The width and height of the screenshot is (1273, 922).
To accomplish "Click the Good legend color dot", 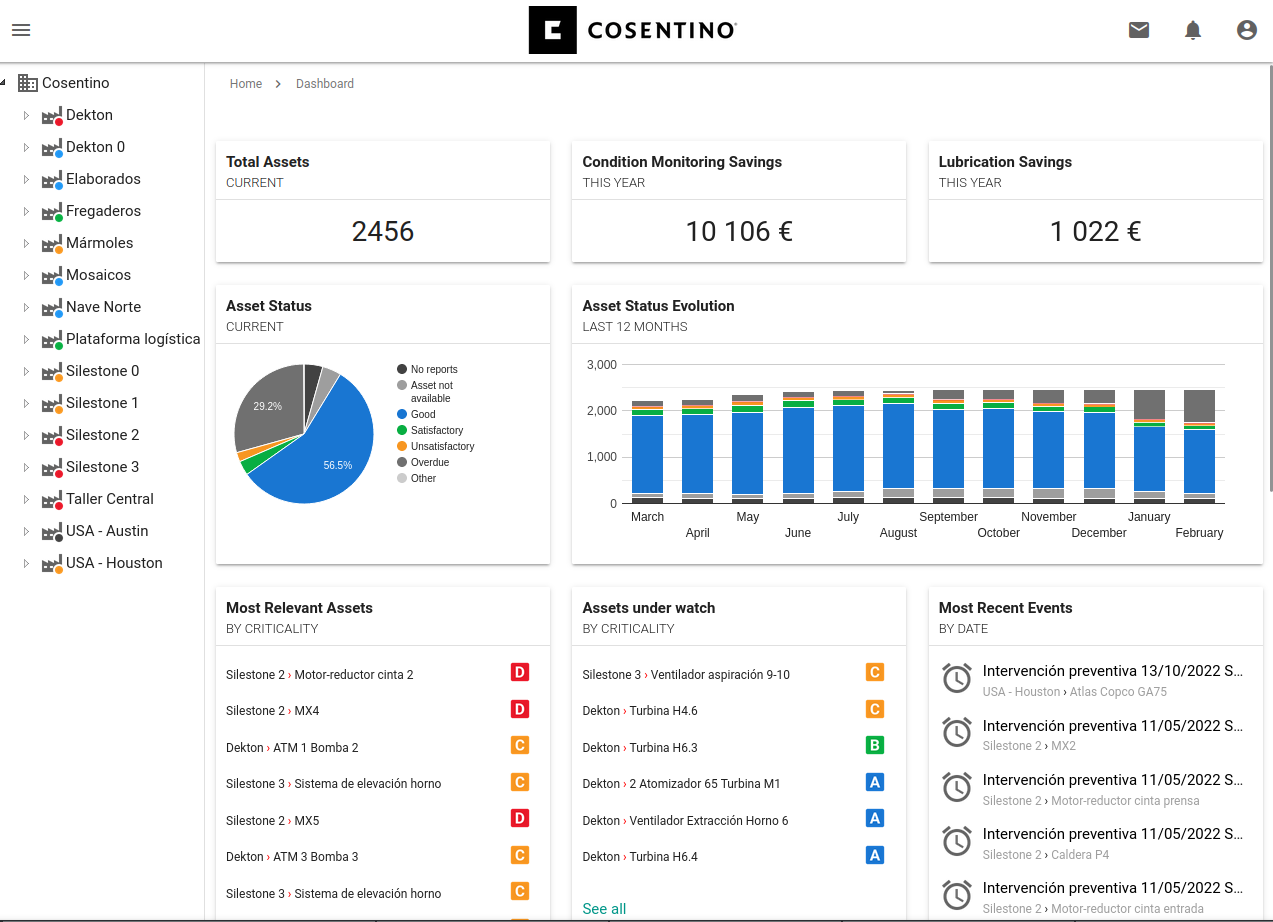I will (402, 414).
